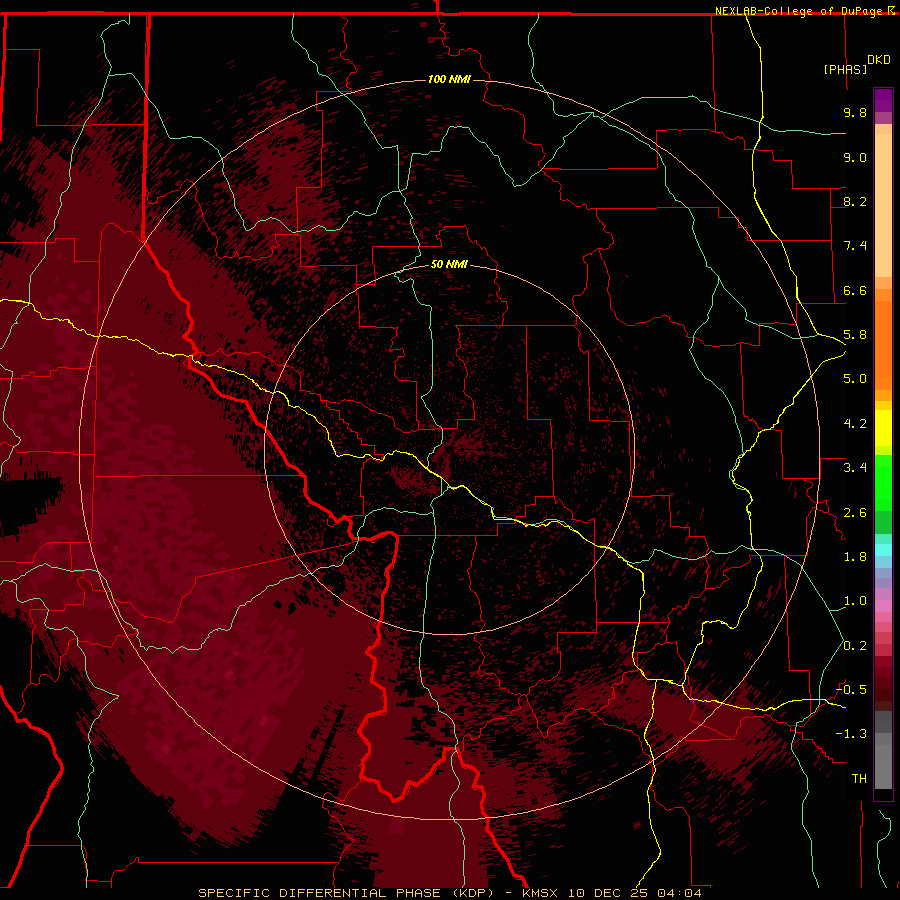Screen dimensions: 900x900
Task: Select the 9.8 value on the scale
Action: tap(855, 112)
